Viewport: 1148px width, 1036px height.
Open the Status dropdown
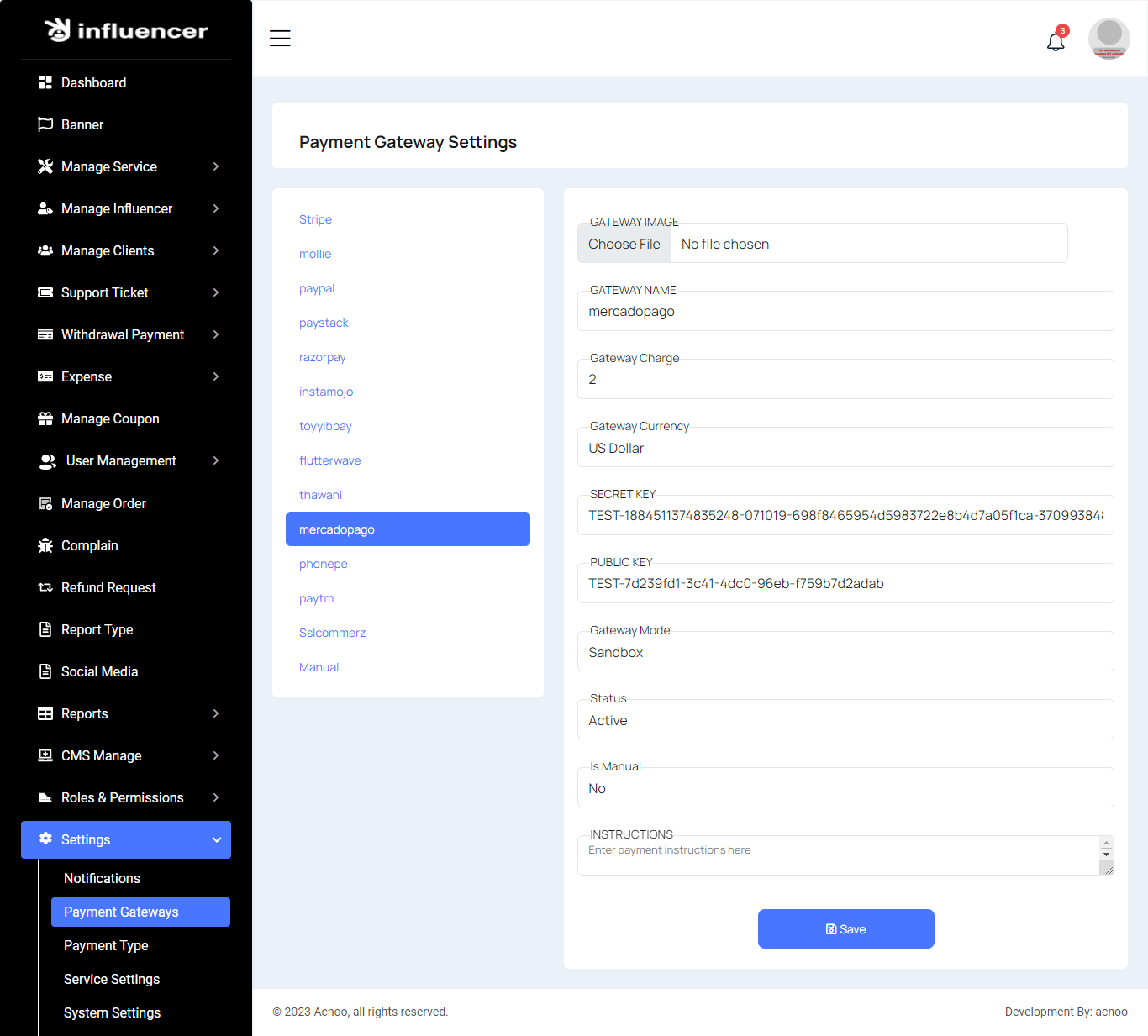(x=845, y=720)
